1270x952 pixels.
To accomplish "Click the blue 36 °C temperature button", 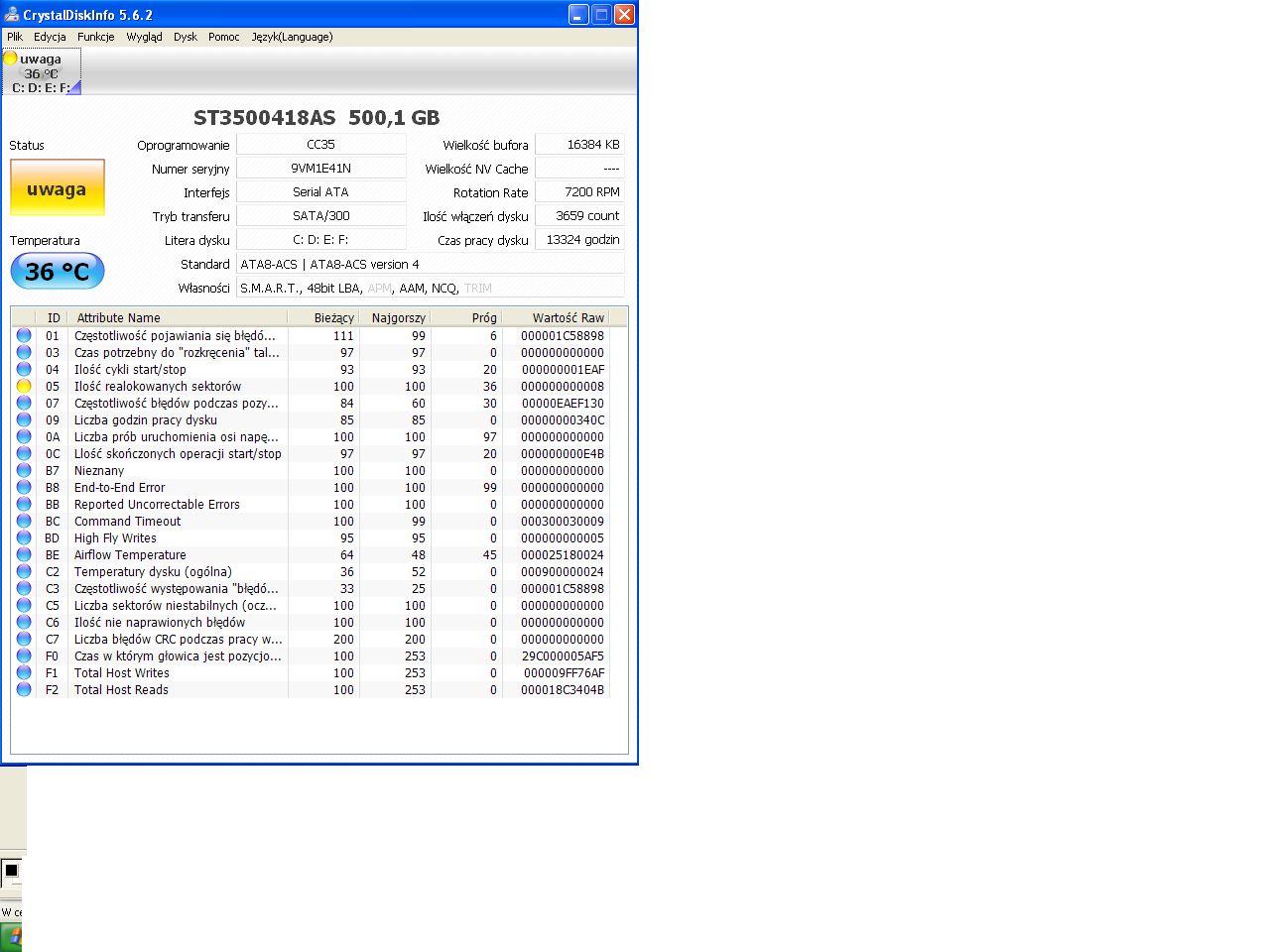I will 58,271.
